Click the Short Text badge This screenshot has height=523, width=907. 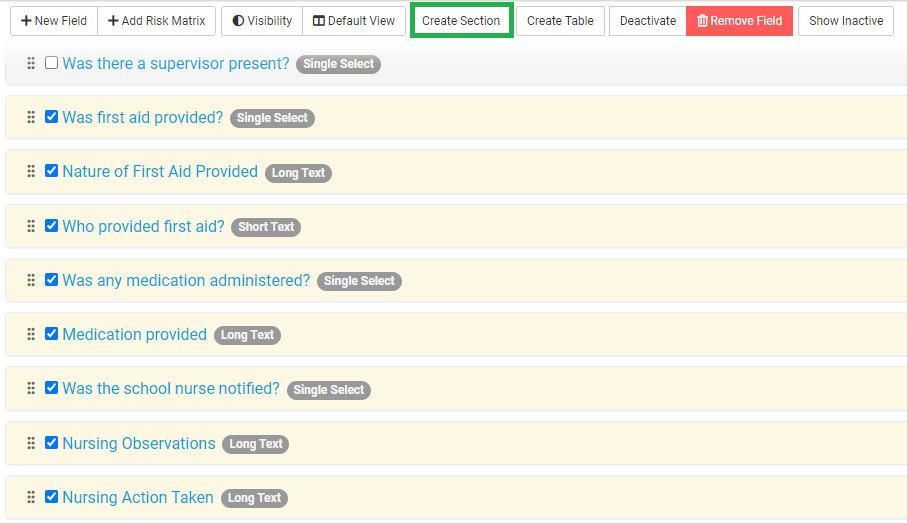click(266, 227)
